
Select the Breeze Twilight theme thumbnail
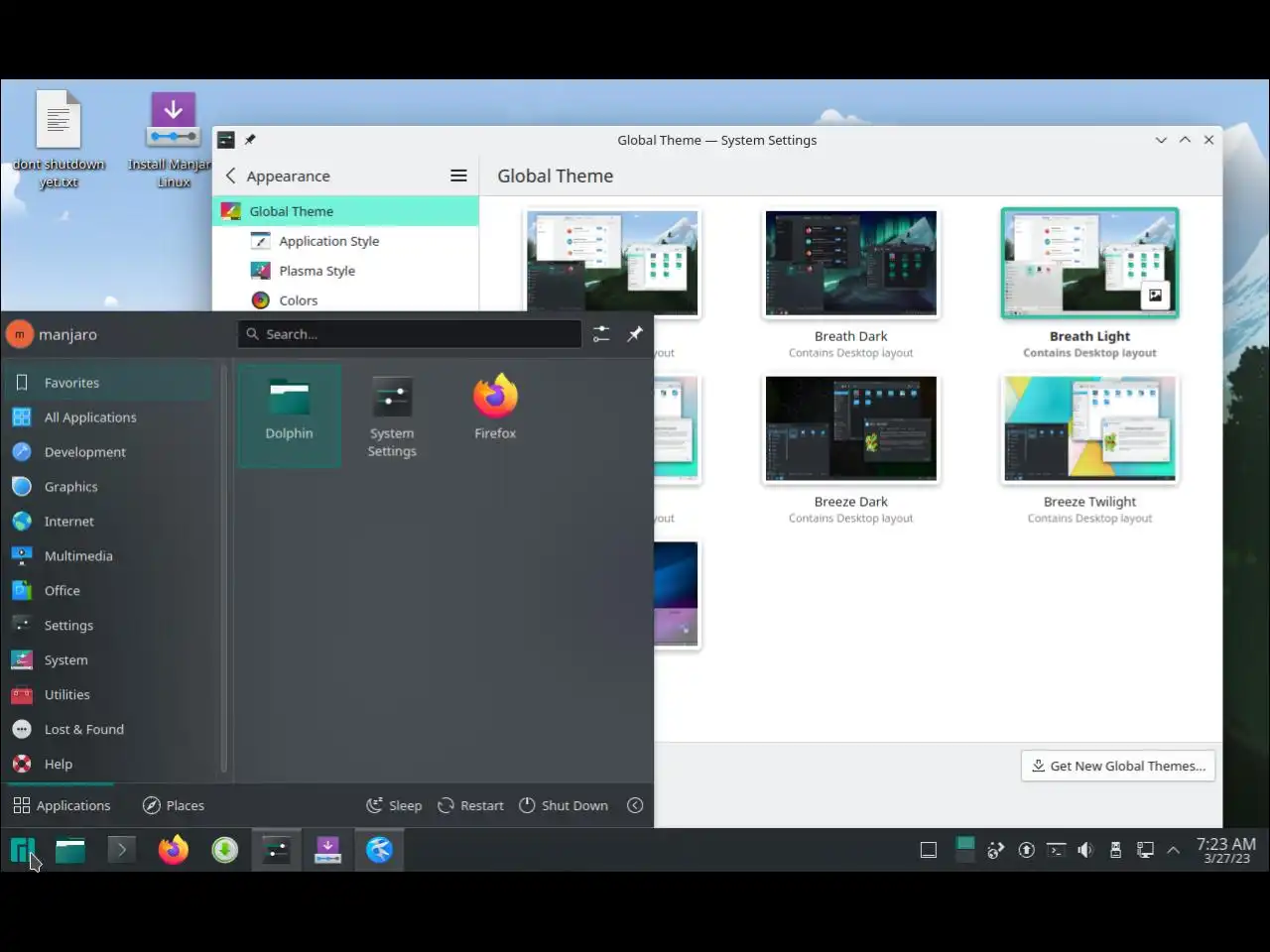click(x=1089, y=428)
